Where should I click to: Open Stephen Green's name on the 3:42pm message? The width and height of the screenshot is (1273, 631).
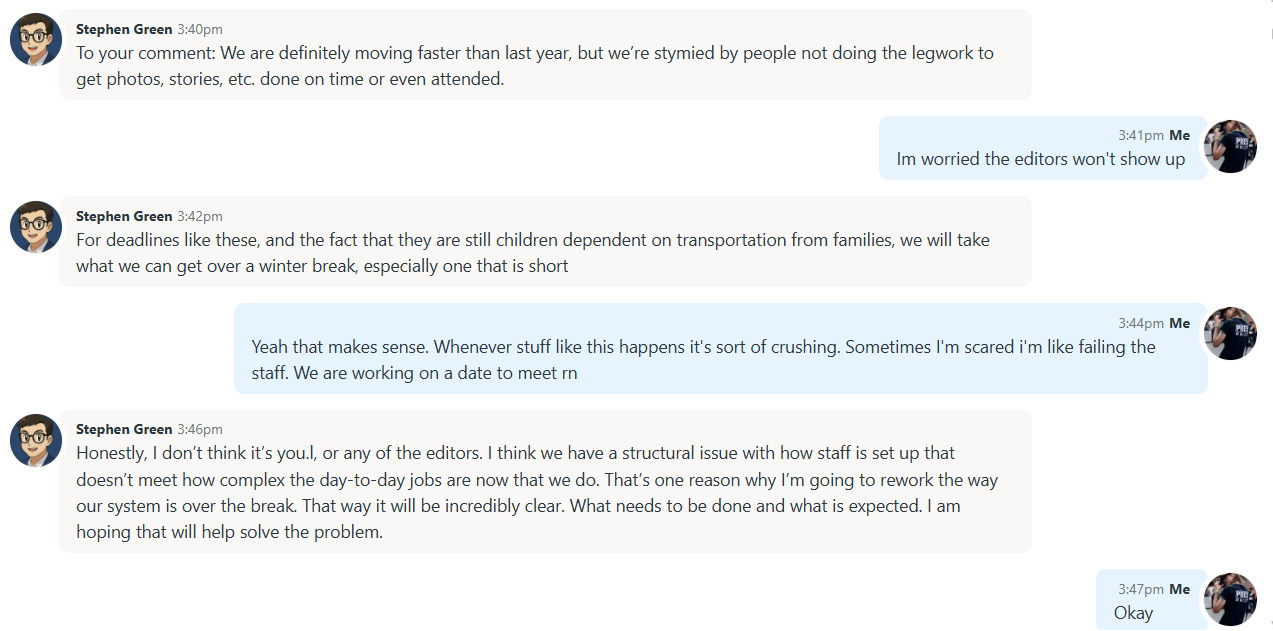pos(124,216)
